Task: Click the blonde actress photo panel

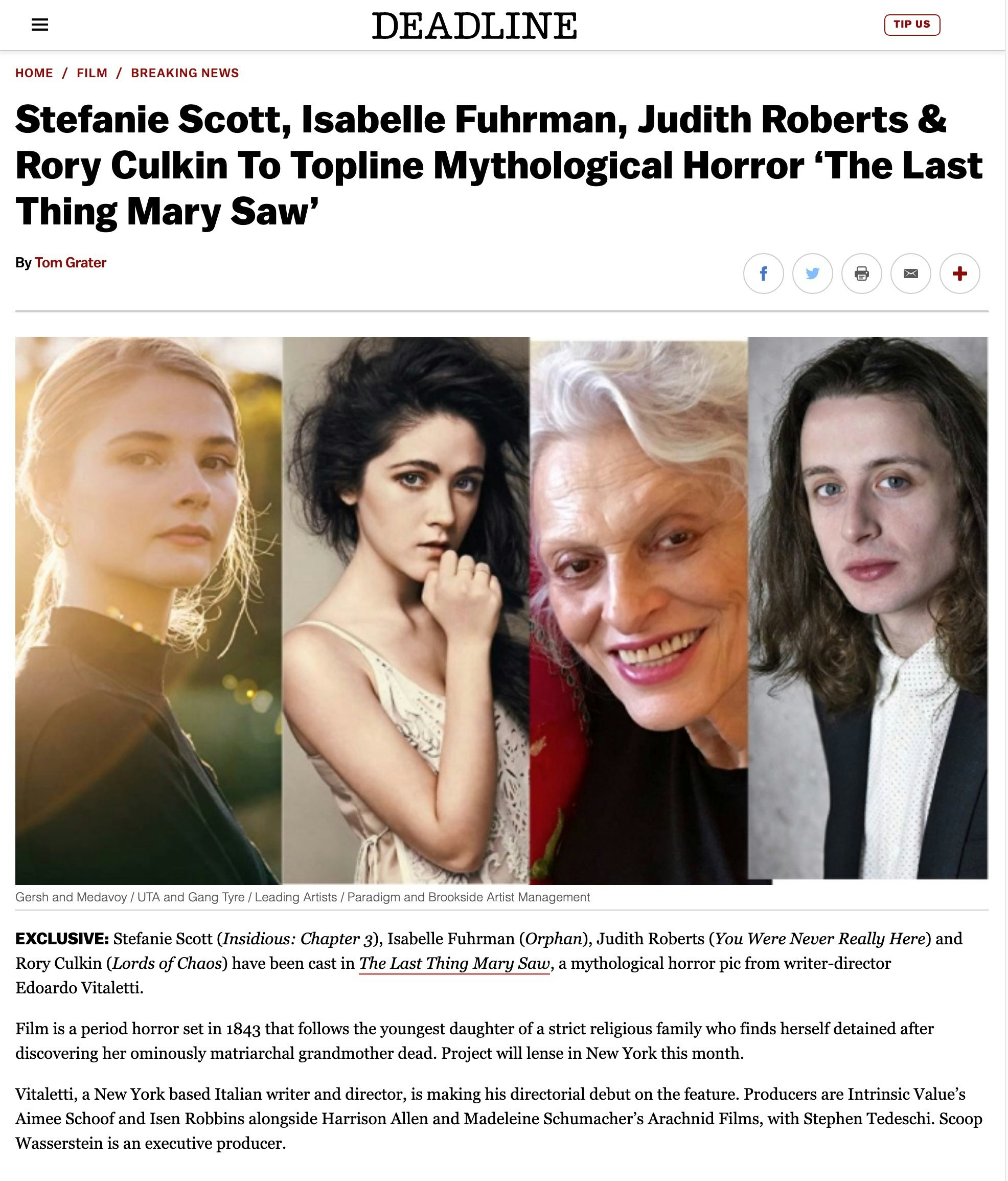Action: click(149, 610)
